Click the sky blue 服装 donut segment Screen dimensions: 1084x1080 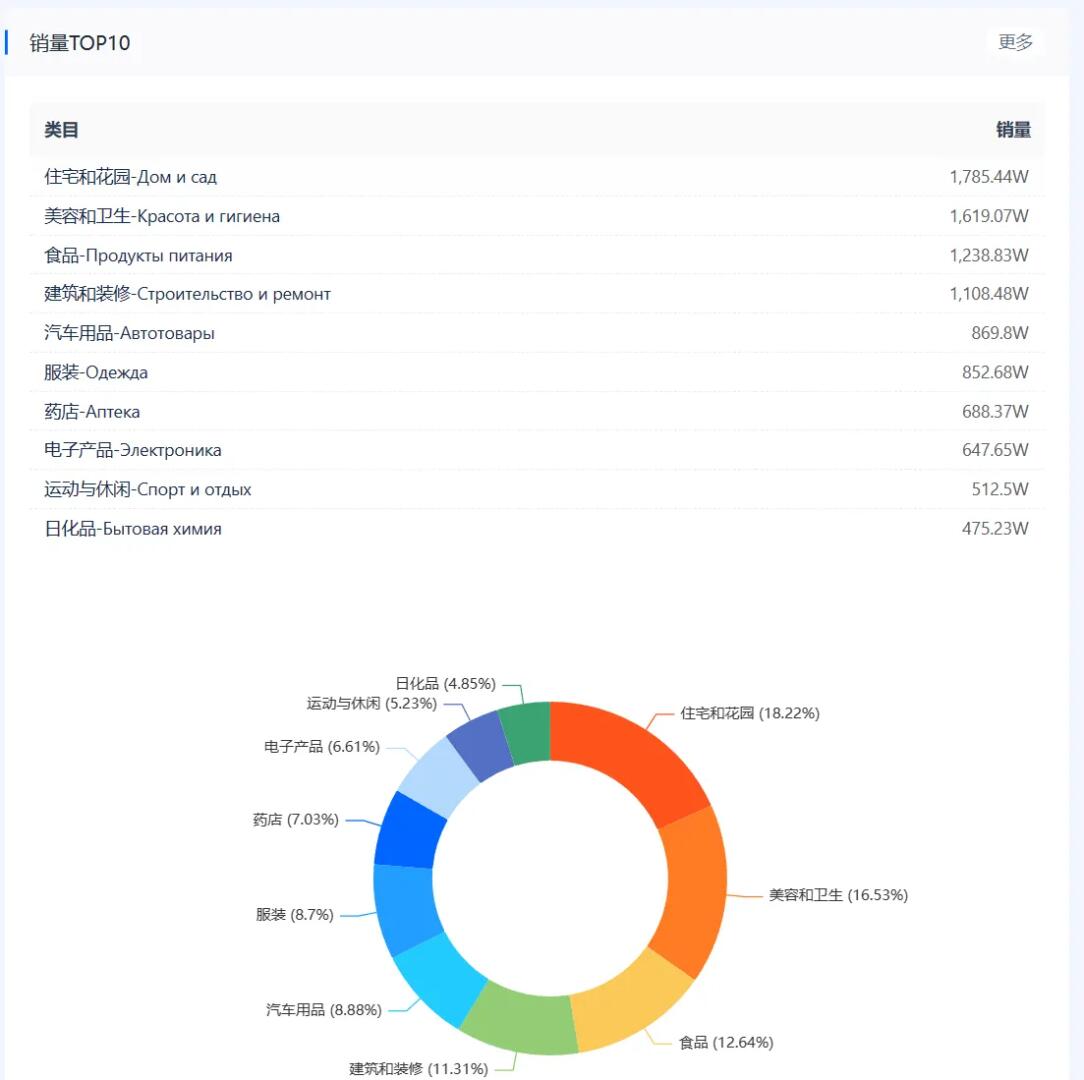click(406, 907)
